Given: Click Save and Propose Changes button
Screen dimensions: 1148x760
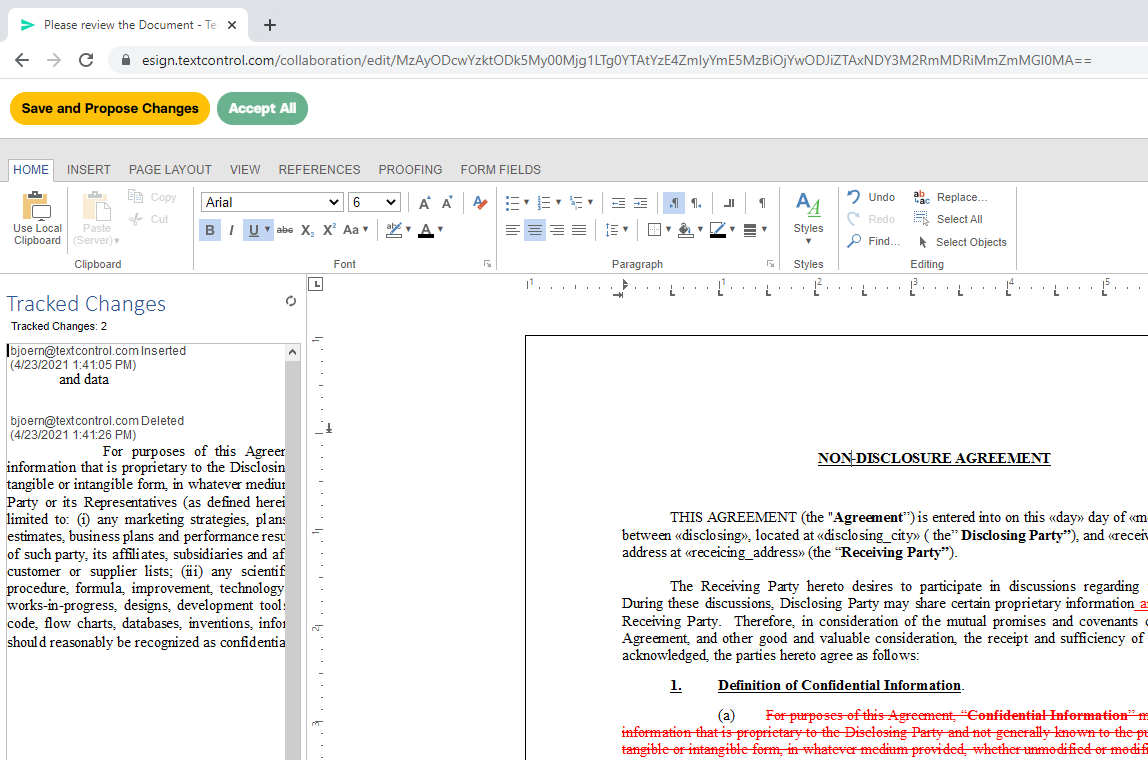Looking at the screenshot, I should click(x=110, y=108).
